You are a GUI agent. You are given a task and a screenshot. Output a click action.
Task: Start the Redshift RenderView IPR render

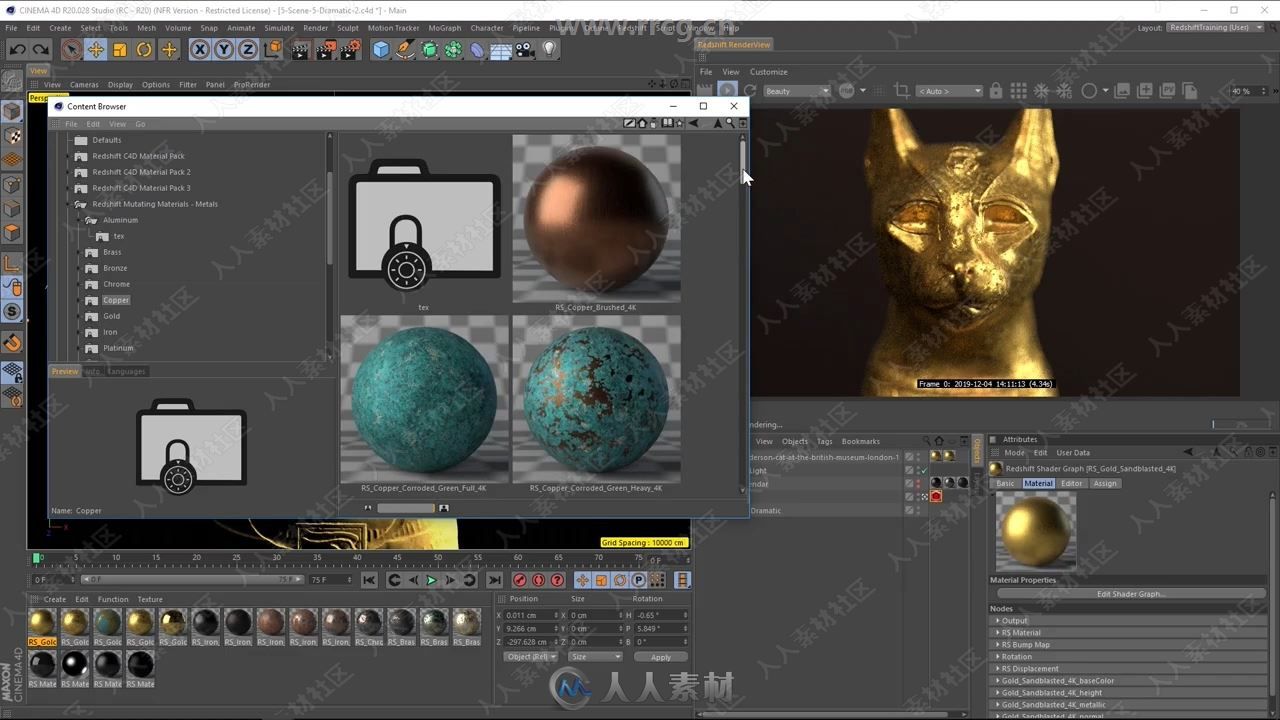[x=727, y=91]
